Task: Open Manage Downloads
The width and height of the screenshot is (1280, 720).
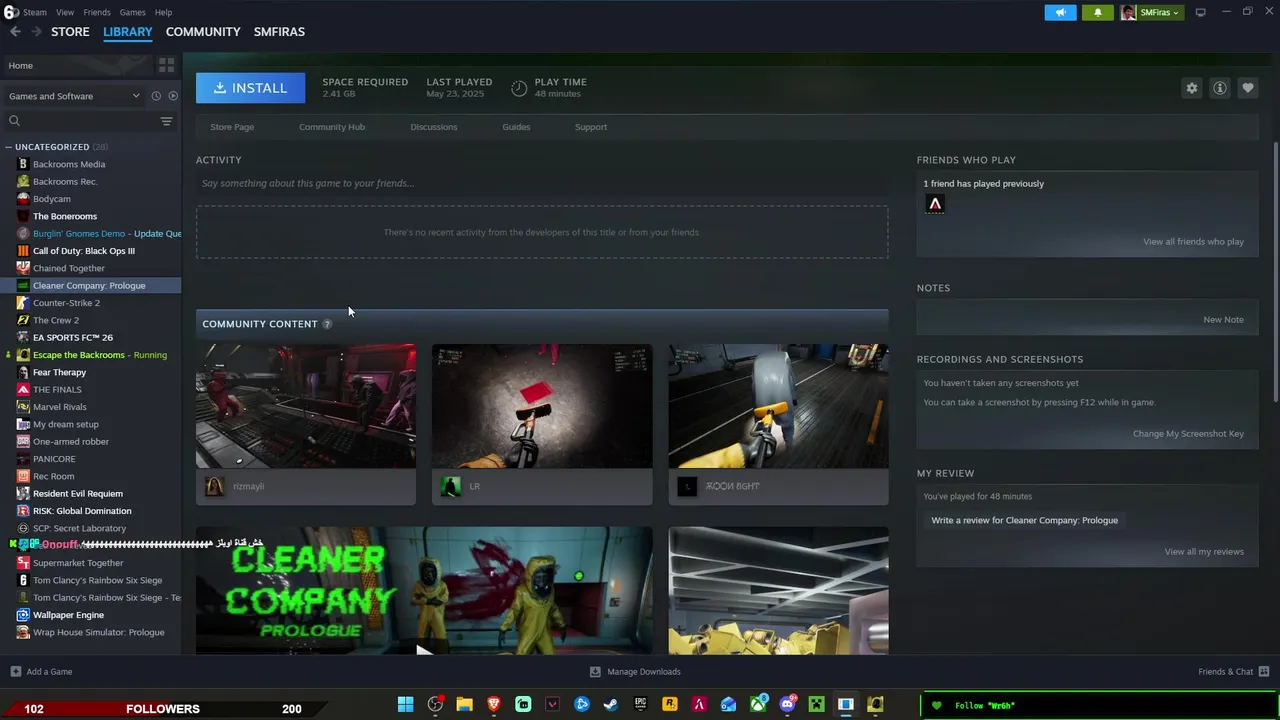Action: 635,672
